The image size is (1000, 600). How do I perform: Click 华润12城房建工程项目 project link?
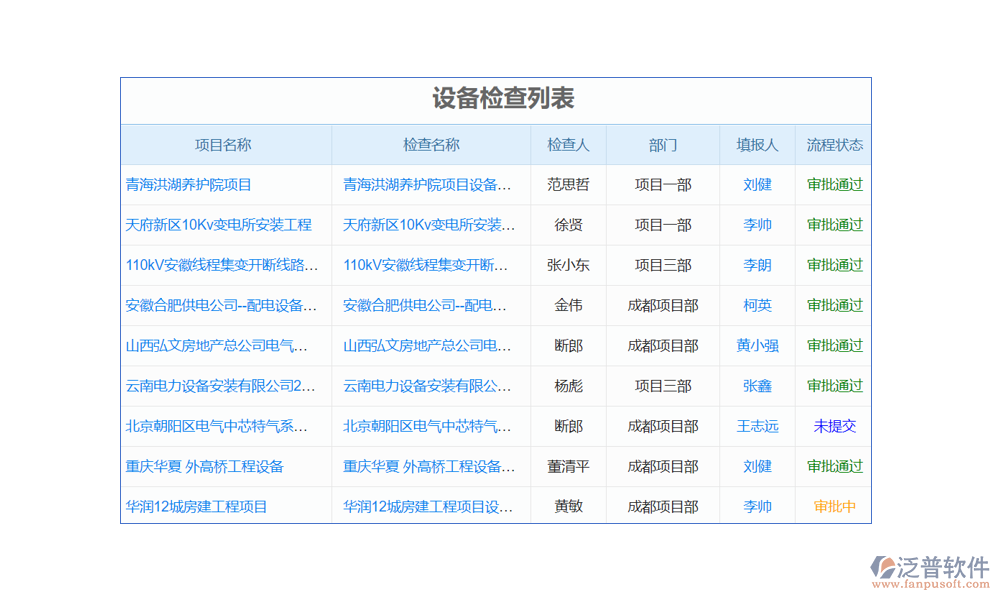[197, 507]
